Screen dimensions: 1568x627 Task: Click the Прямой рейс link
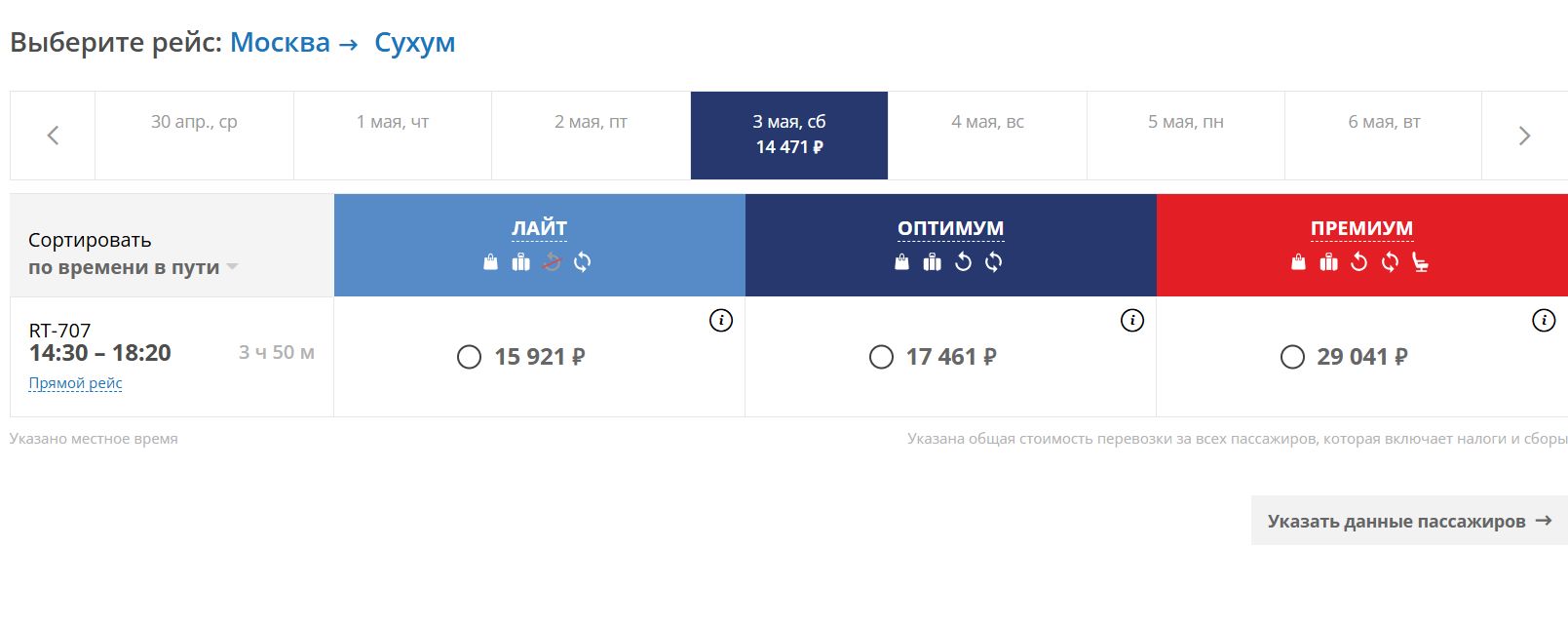click(x=76, y=383)
